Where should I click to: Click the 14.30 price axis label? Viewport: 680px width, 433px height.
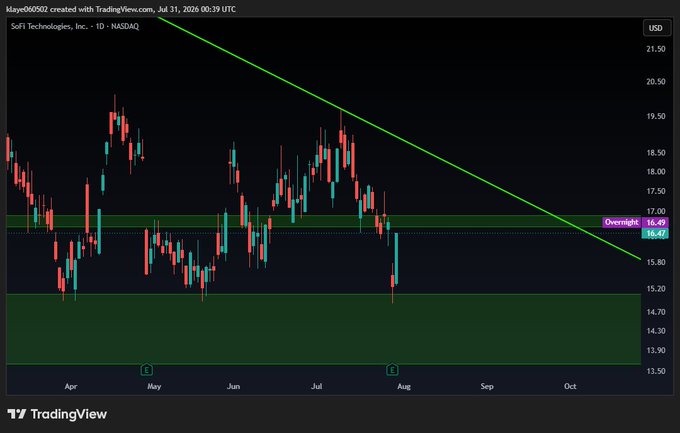[x=655, y=331]
